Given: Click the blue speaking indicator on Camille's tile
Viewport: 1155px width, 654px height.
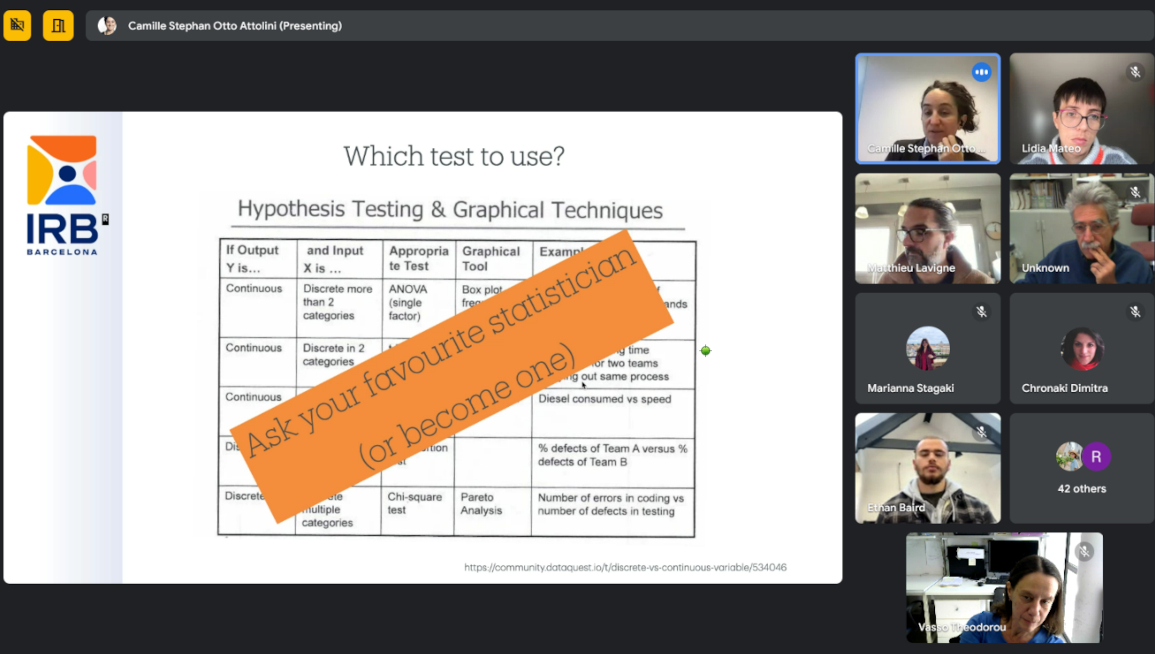Looking at the screenshot, I should [x=981, y=72].
